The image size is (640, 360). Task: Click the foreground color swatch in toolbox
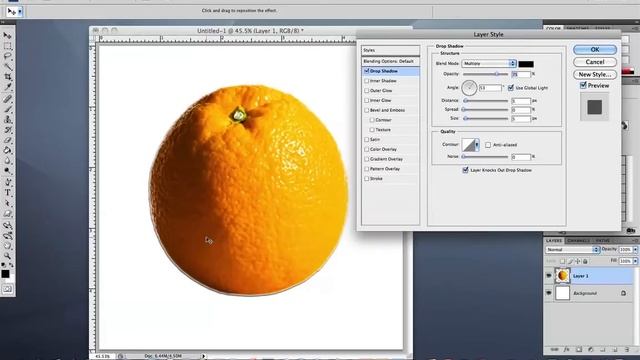[5, 274]
